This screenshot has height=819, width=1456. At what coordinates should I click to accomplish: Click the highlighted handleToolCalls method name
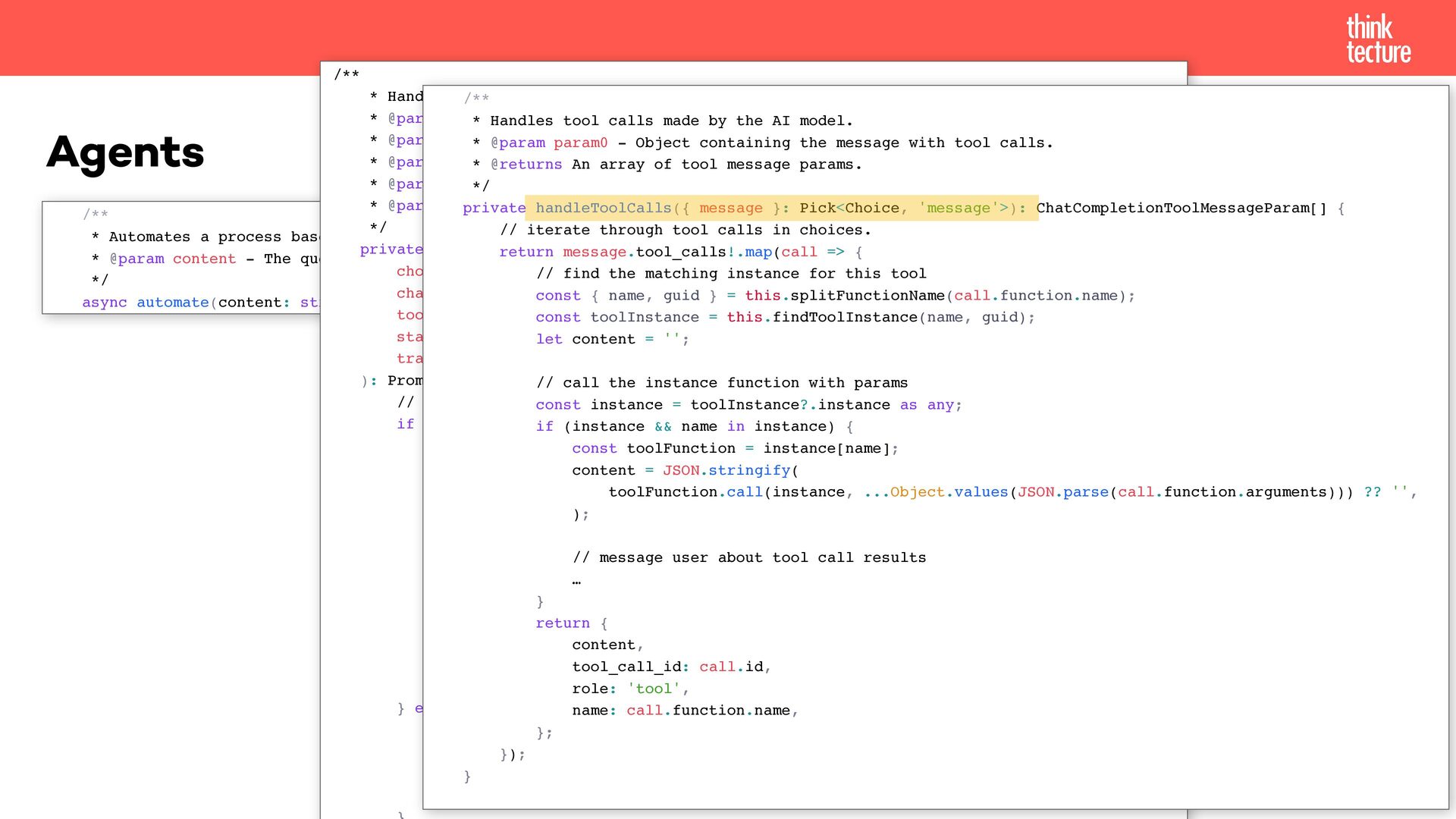603,208
